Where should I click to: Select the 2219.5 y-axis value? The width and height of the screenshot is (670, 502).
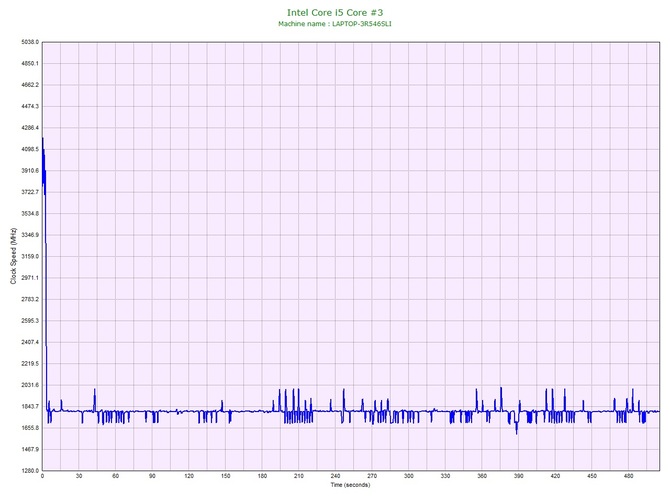tap(30, 364)
